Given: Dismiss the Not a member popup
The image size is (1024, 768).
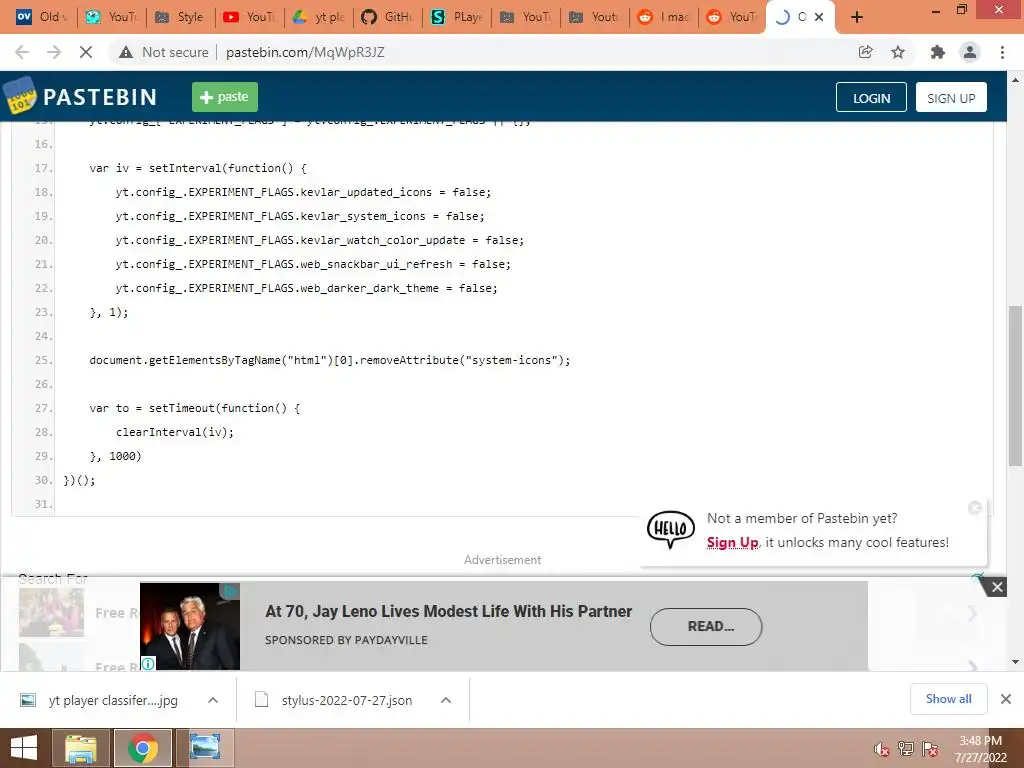Looking at the screenshot, I should pos(975,507).
